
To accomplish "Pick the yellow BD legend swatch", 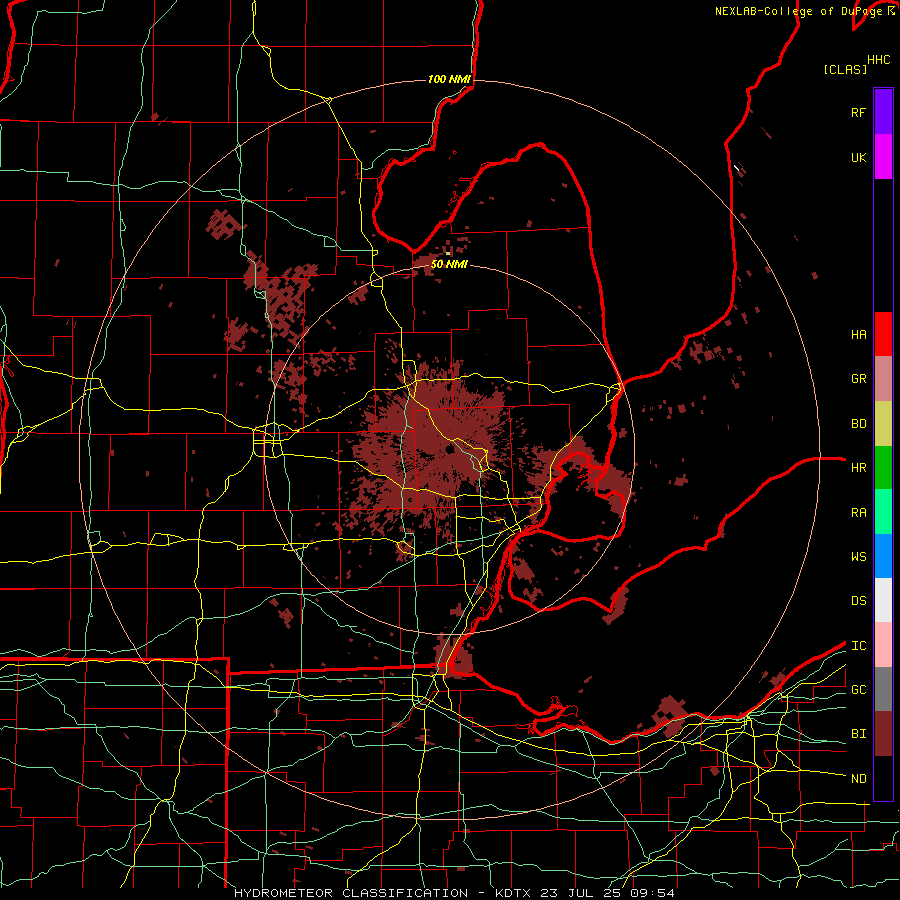I will click(x=883, y=424).
